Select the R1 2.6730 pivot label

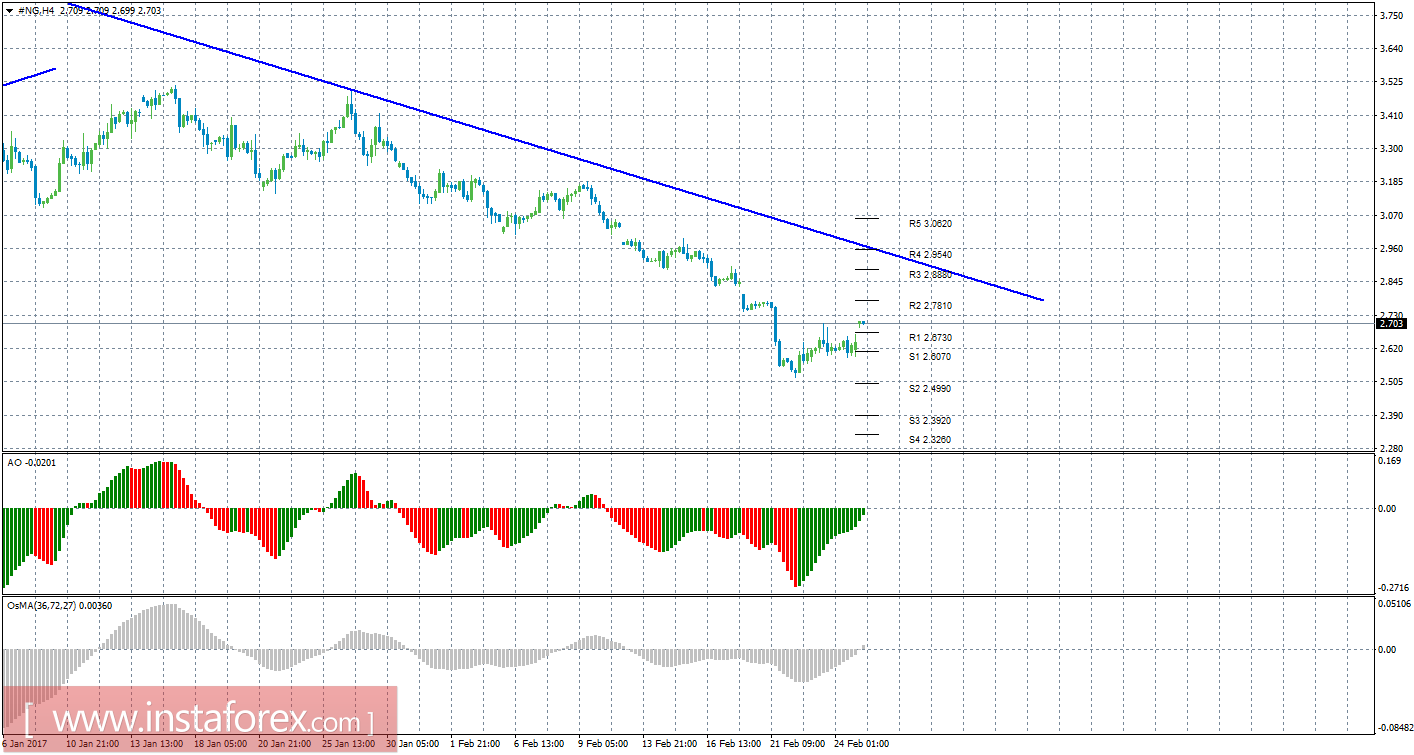(930, 337)
